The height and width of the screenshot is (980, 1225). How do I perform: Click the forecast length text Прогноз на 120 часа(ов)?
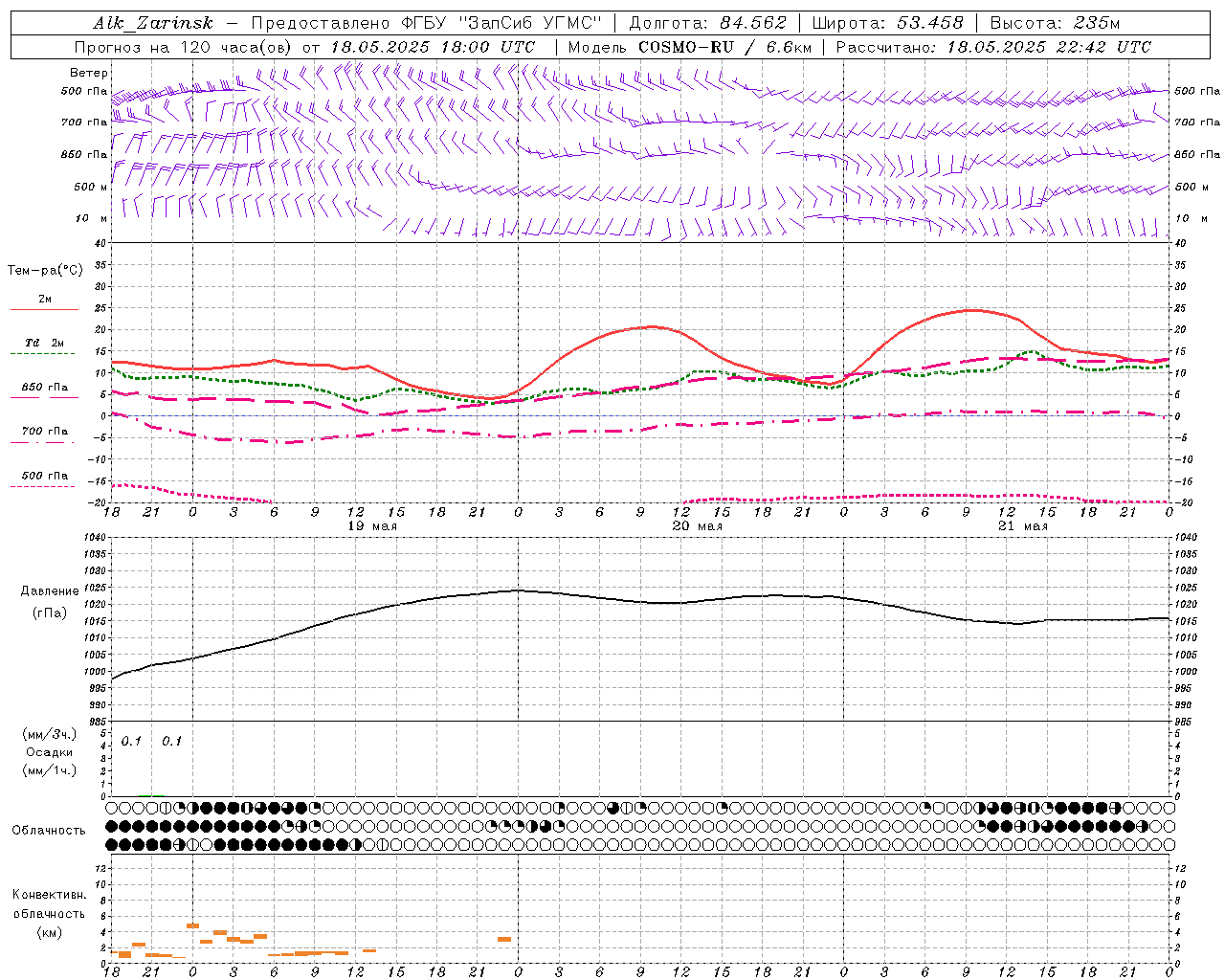[183, 47]
